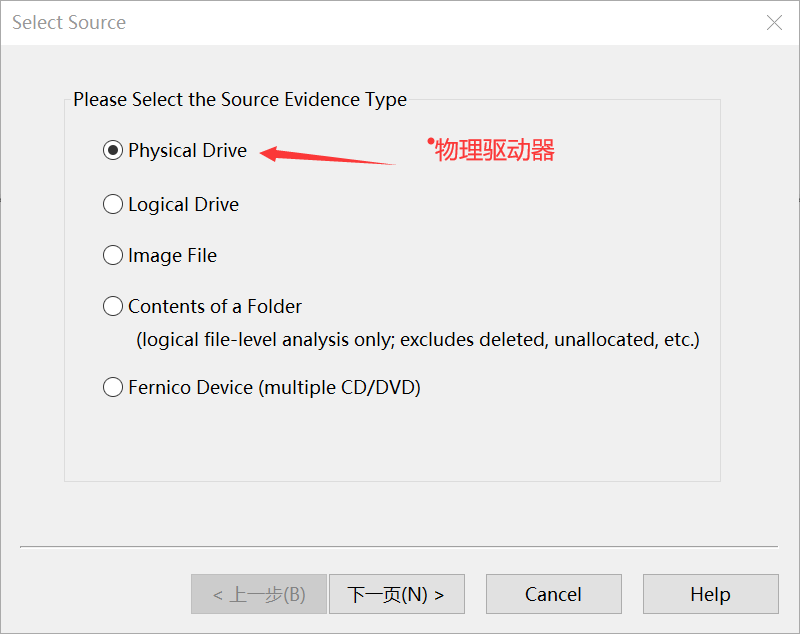Screen dimensions: 800x634
Task: Click the greyed-out 上一步(B) back button
Action: click(x=259, y=594)
